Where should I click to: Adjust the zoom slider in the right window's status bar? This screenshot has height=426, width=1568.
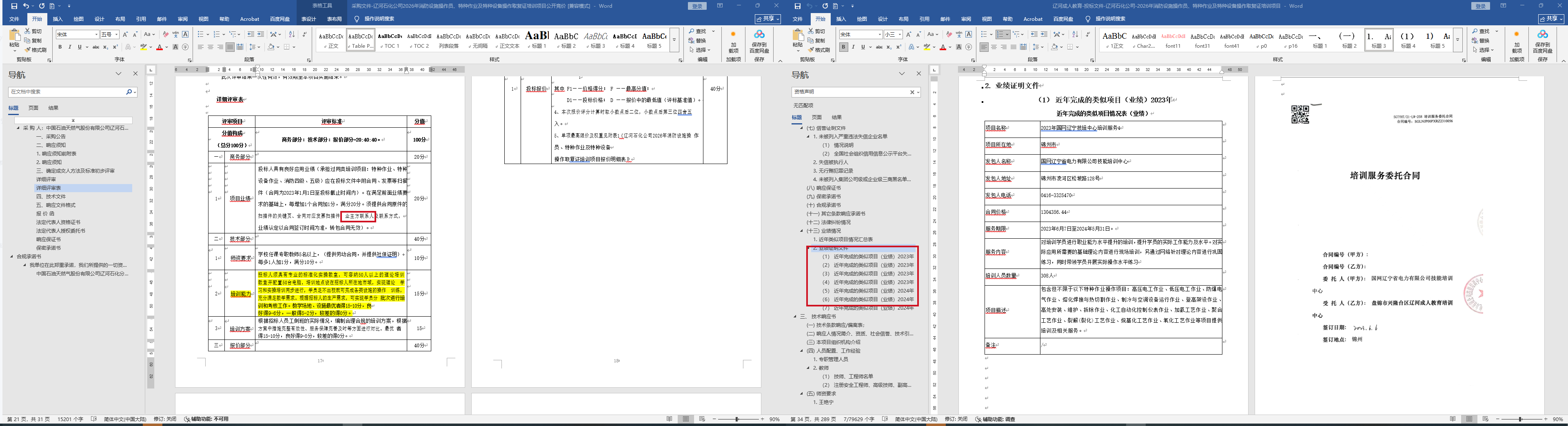pyautogui.click(x=1520, y=419)
